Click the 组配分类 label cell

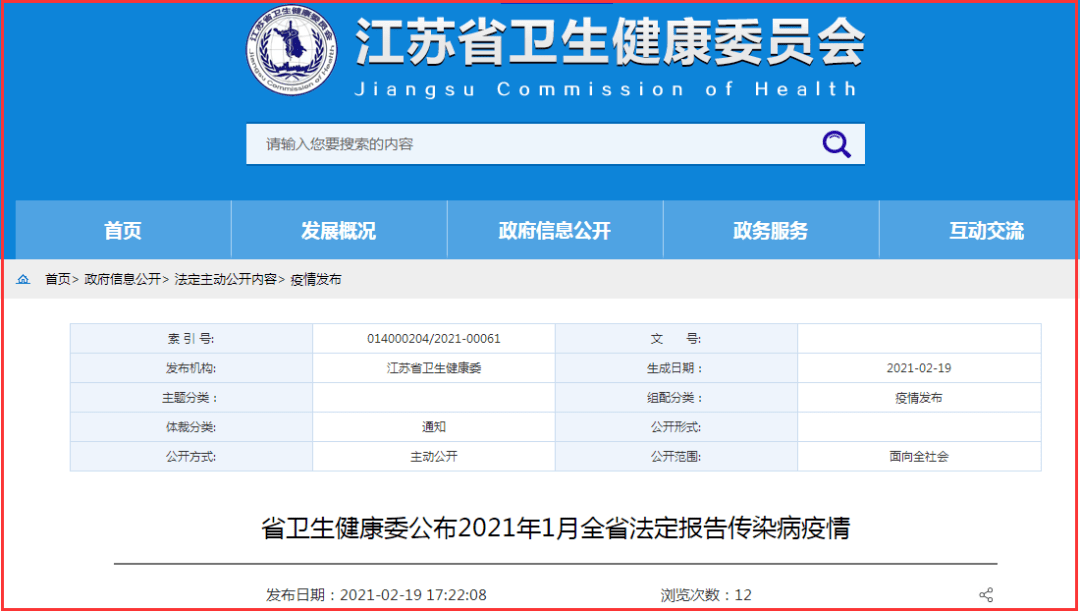pos(676,398)
